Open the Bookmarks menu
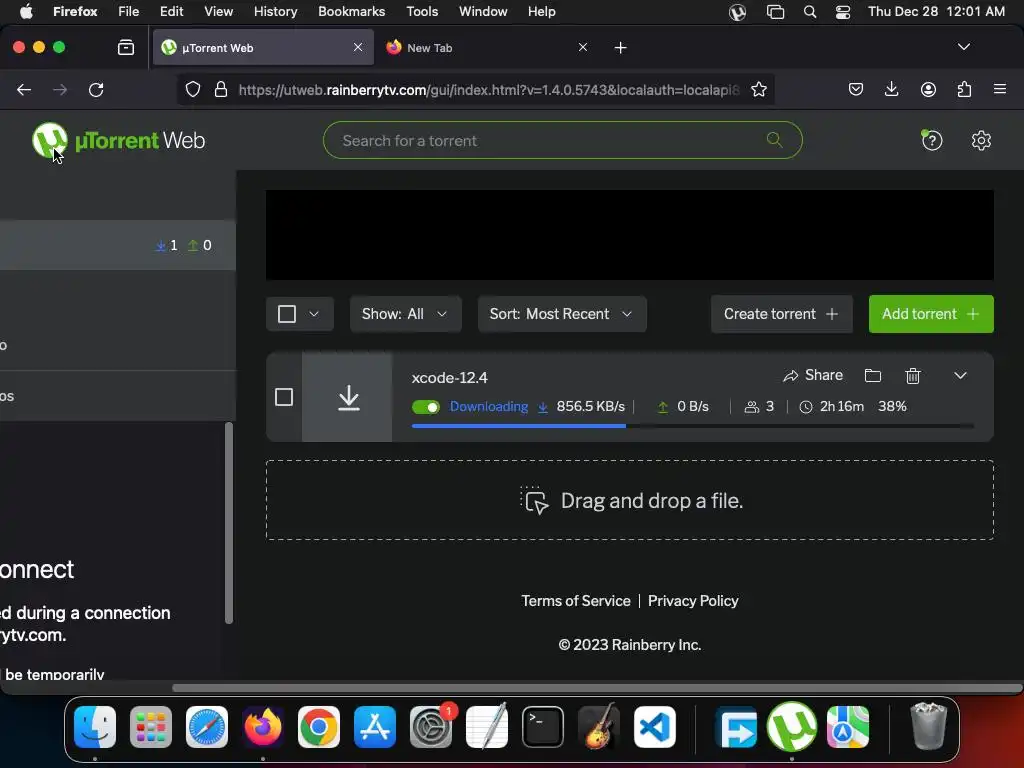 (x=351, y=12)
